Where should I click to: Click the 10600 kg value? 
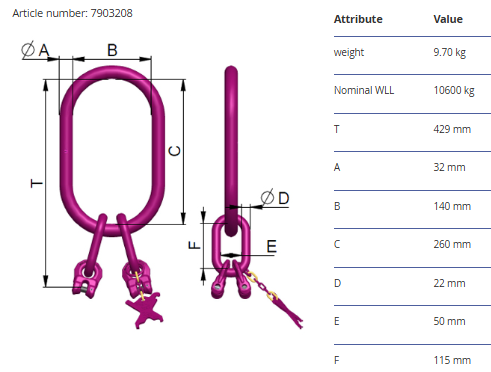[x=454, y=91]
